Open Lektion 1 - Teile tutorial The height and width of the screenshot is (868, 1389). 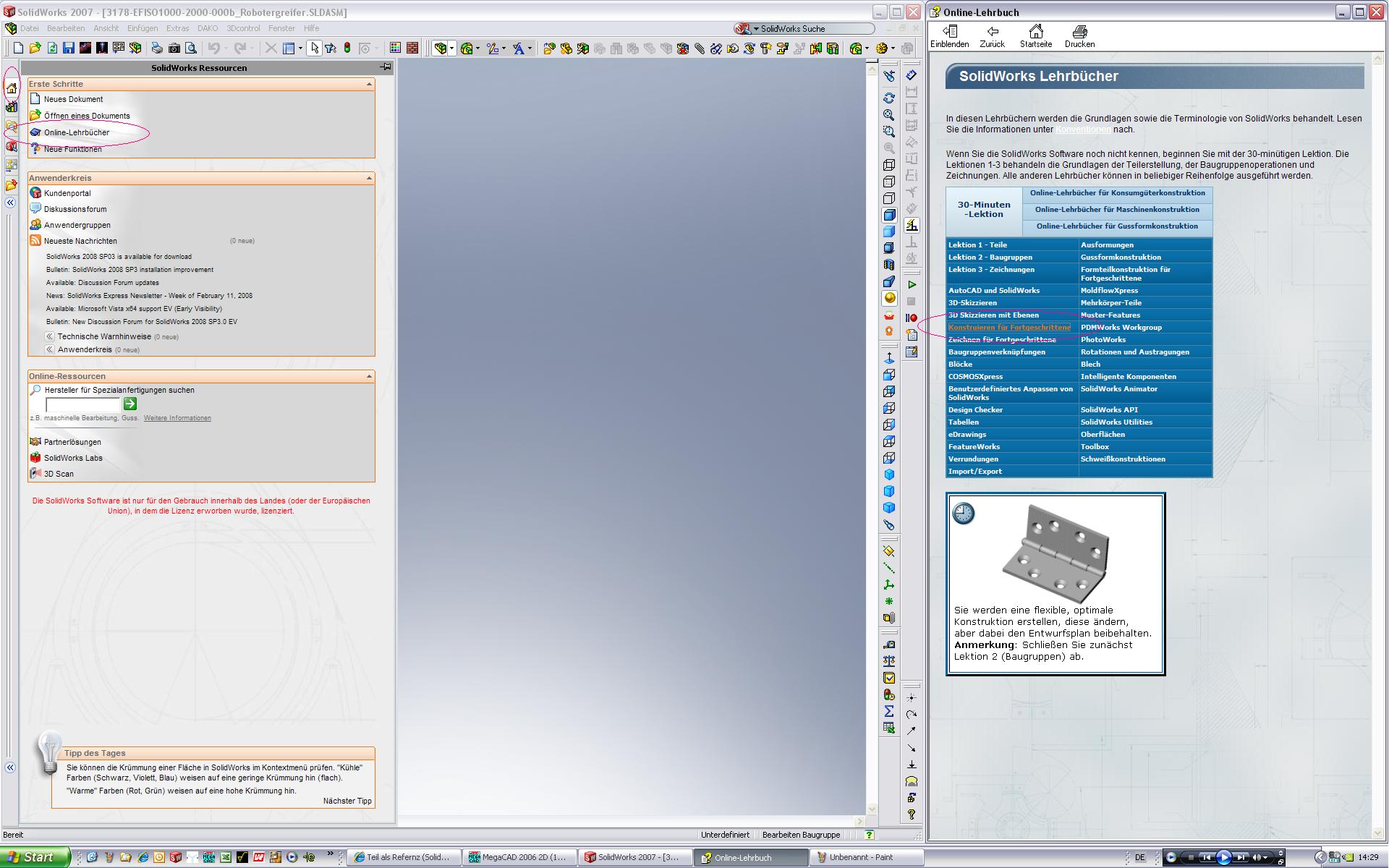[977, 245]
